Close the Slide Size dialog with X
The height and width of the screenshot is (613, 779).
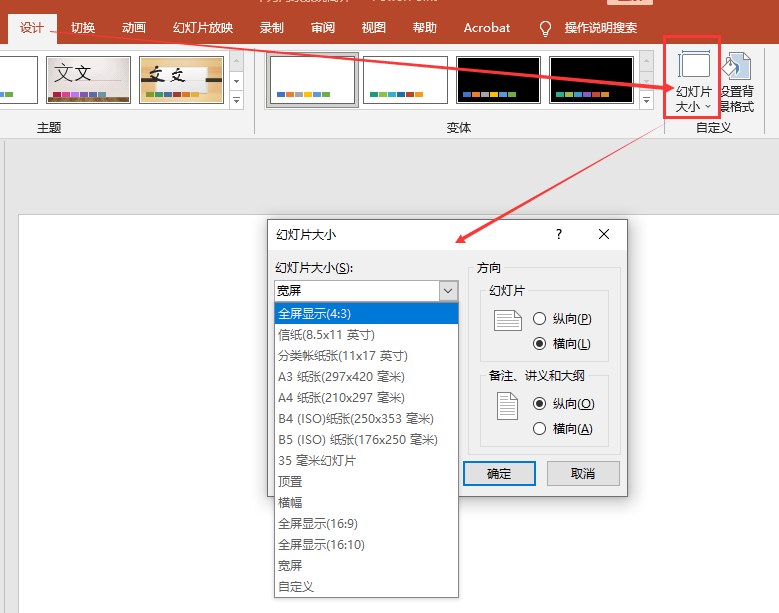[x=604, y=234]
